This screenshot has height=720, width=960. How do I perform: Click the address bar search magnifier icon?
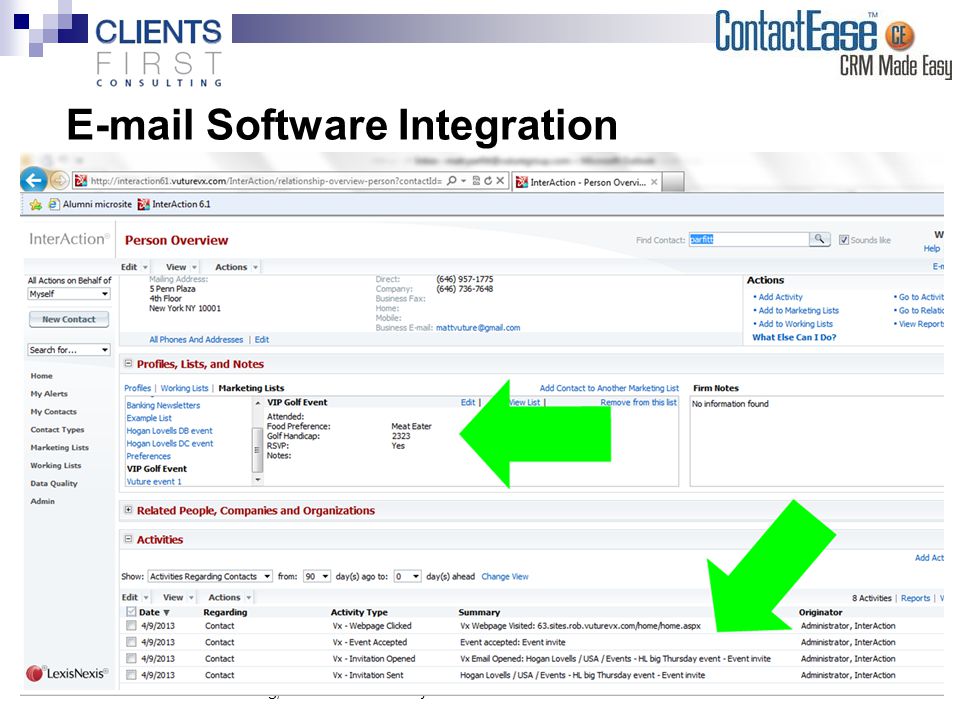(452, 181)
